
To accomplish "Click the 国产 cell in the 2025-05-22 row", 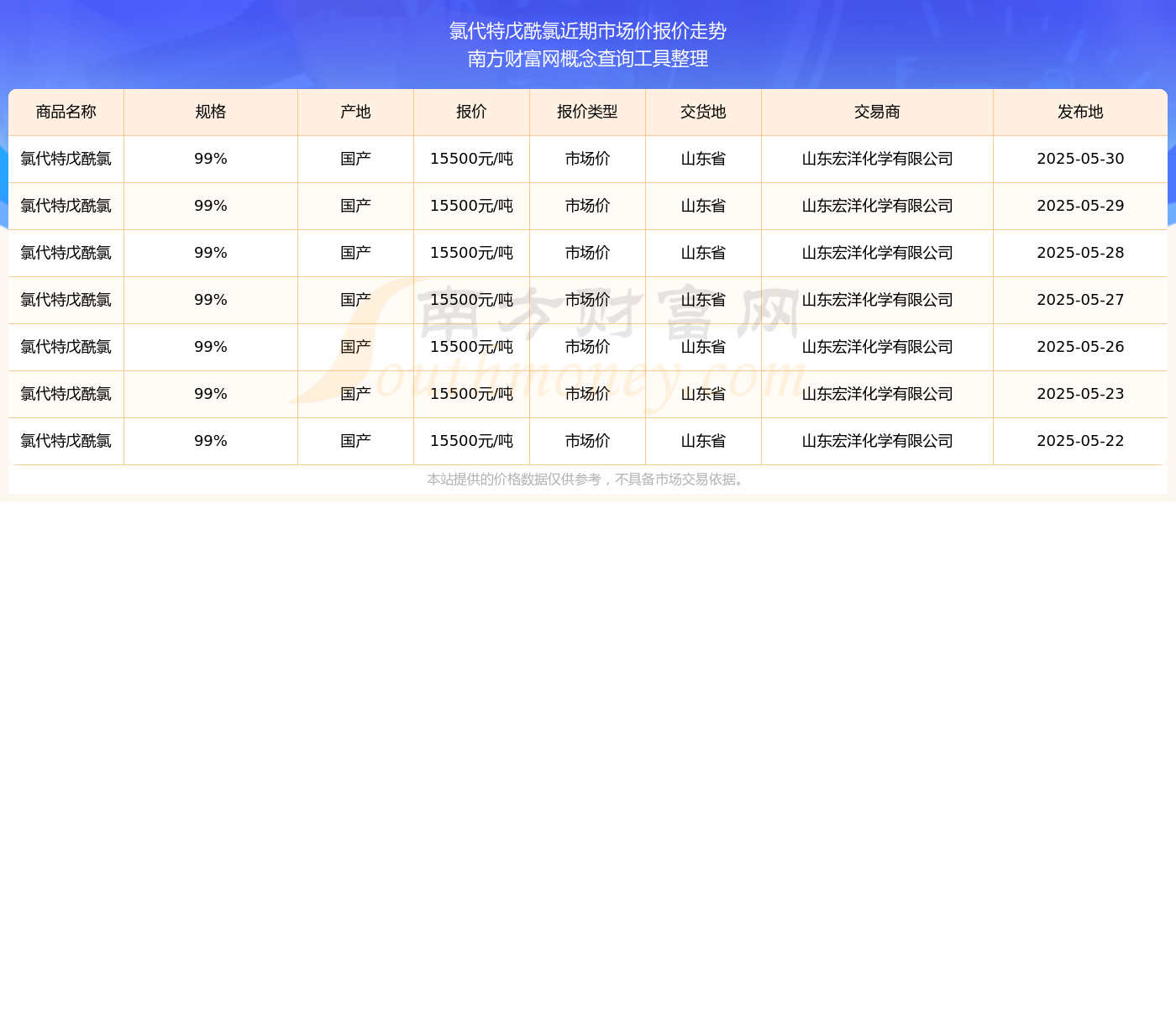I will [355, 441].
